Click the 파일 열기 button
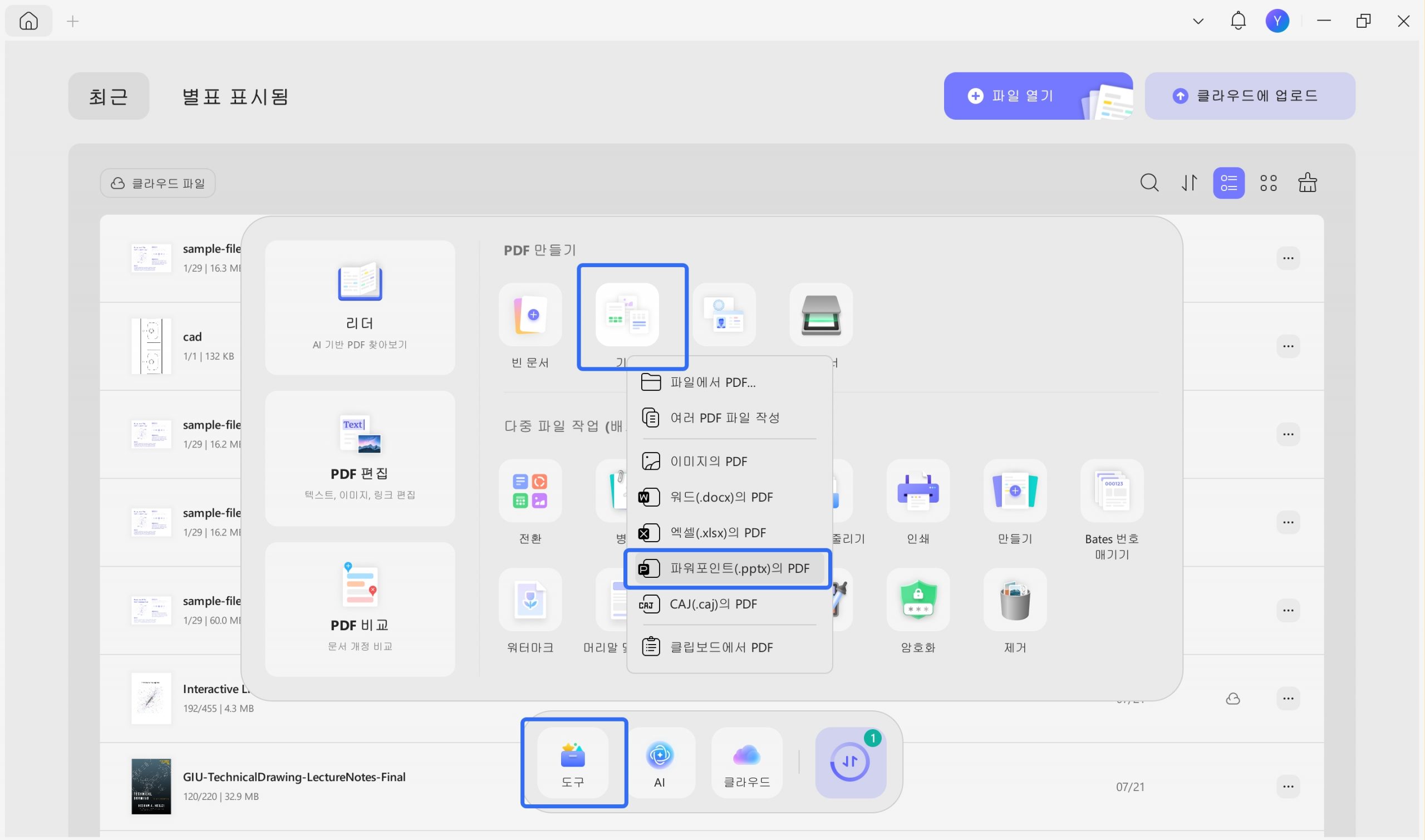 [x=1038, y=96]
